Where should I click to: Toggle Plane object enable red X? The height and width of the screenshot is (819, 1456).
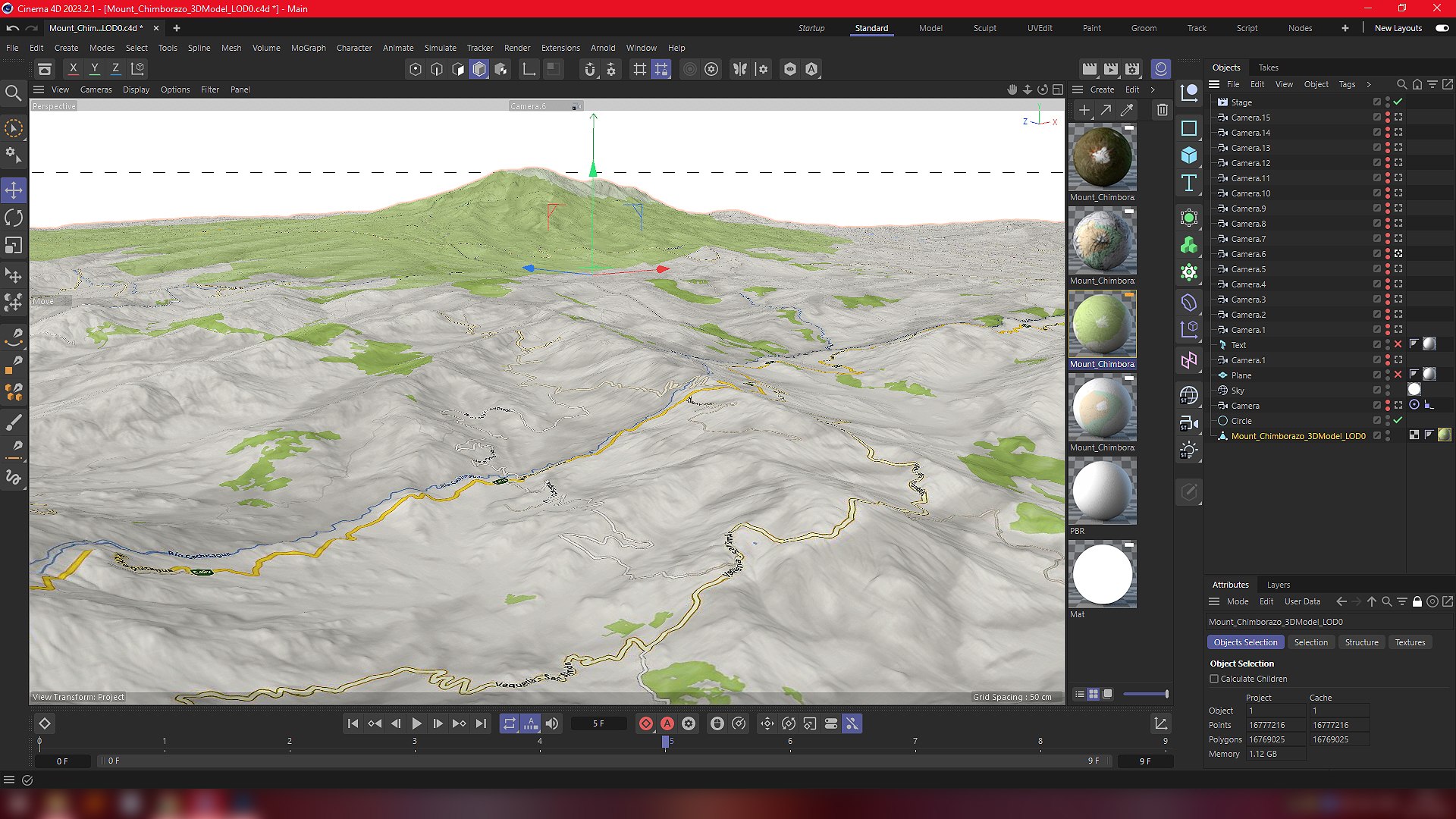coord(1398,375)
